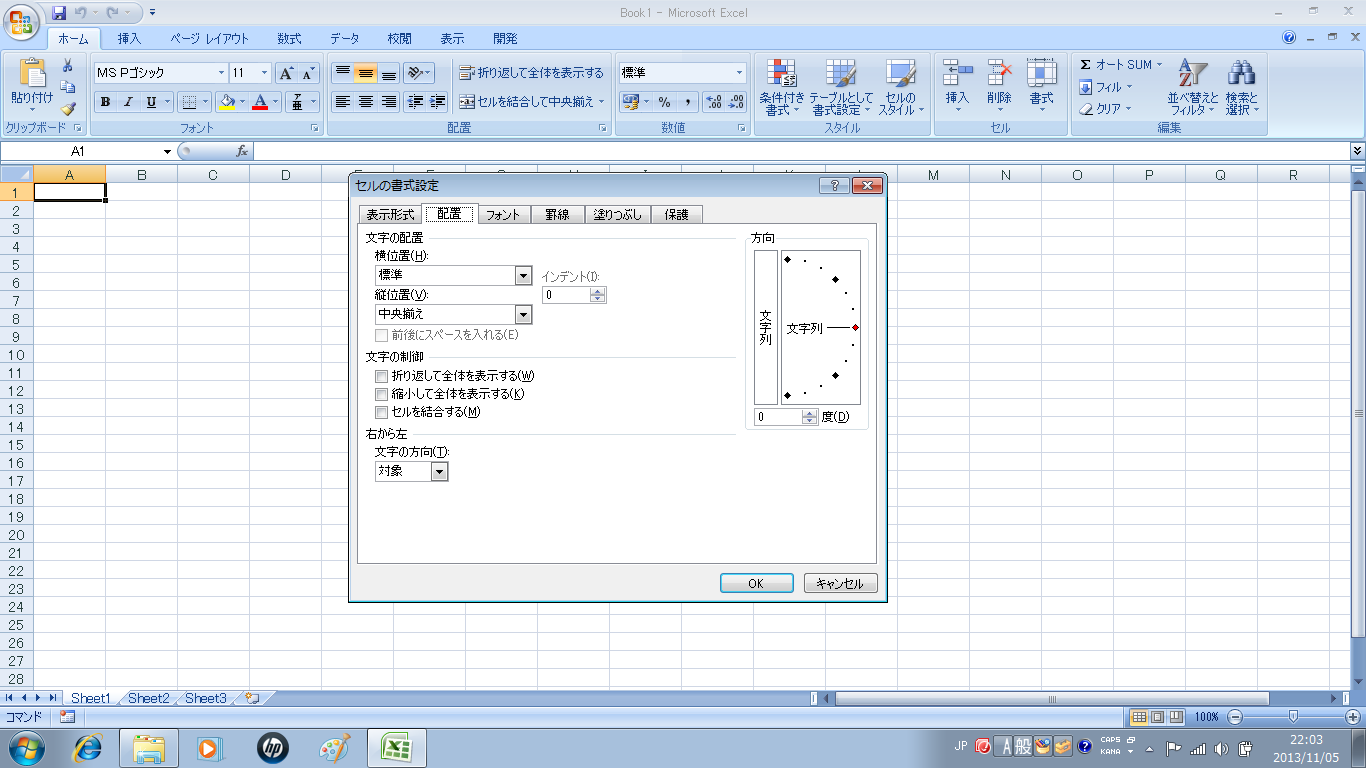Screen dimensions: 1366x768
Task: Check 縮小して全体を表示する option
Action: pos(381,394)
